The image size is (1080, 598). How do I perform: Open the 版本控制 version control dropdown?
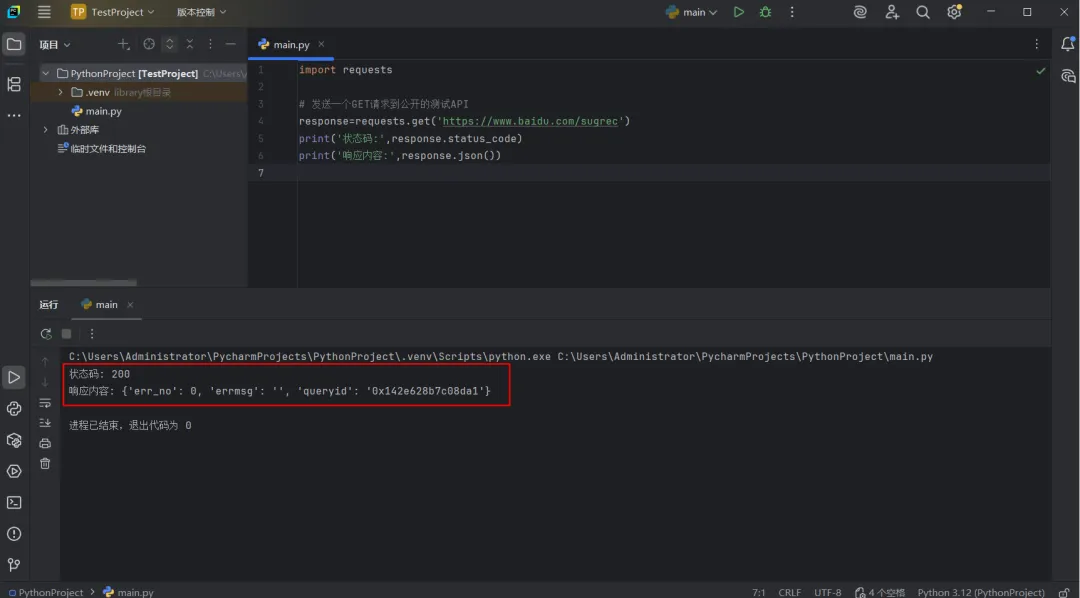pyautogui.click(x=201, y=12)
